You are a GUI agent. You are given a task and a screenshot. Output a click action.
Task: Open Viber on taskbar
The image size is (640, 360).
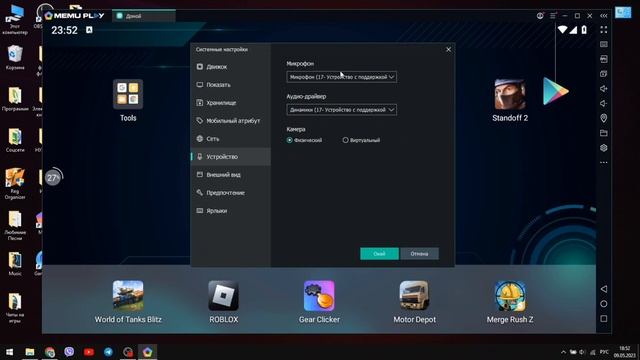pos(69,351)
